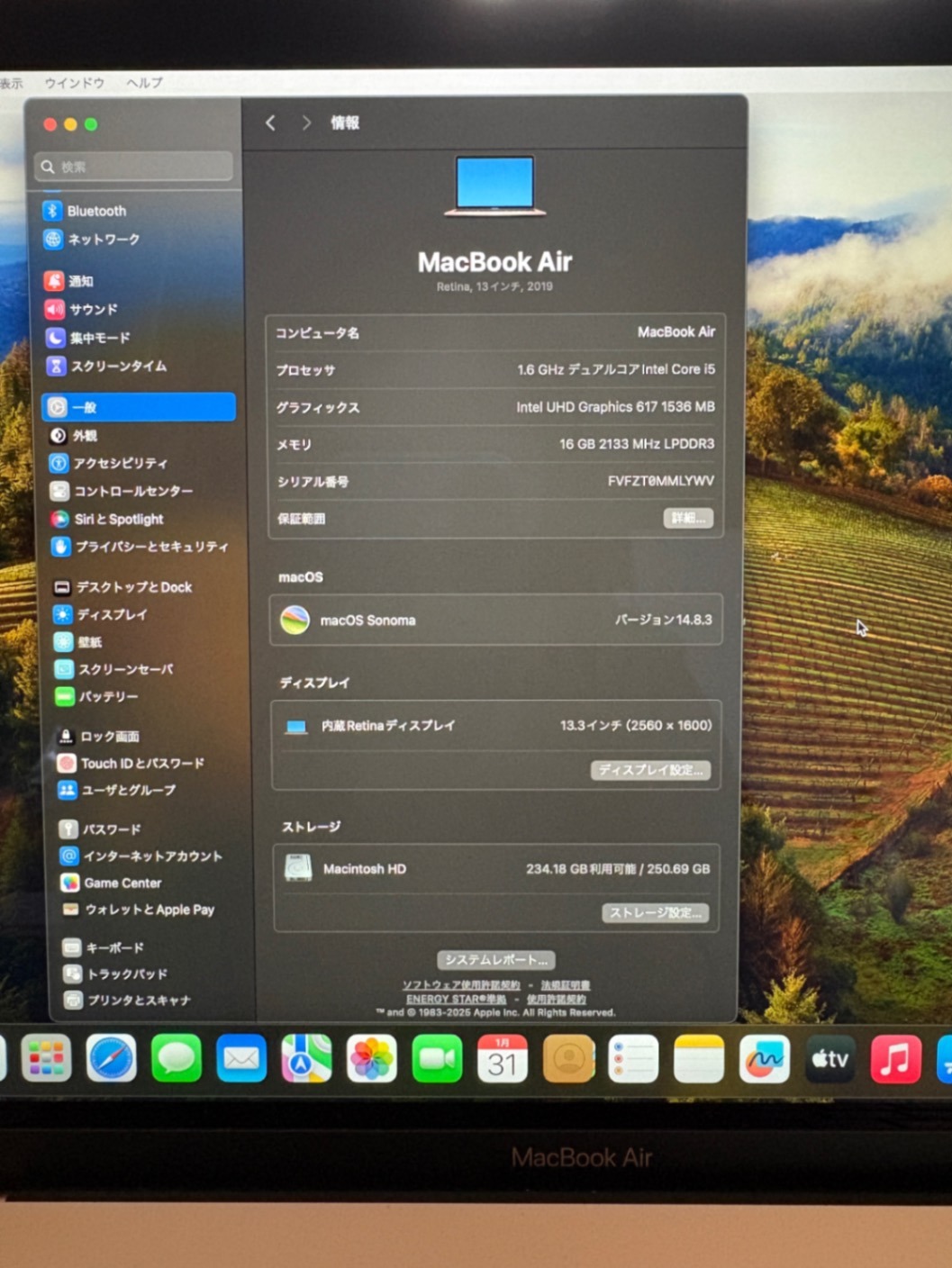Open トラックパッド settings in sidebar
The image size is (952, 1268).
116,974
